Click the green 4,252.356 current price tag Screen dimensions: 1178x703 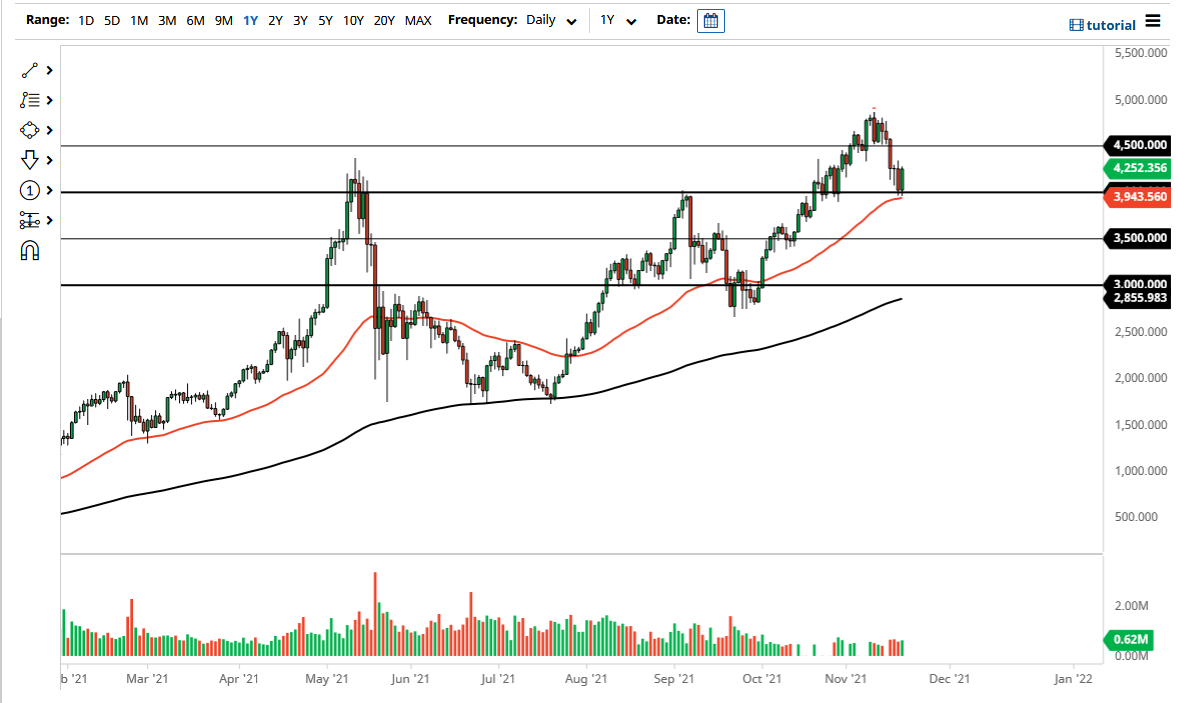[1137, 168]
